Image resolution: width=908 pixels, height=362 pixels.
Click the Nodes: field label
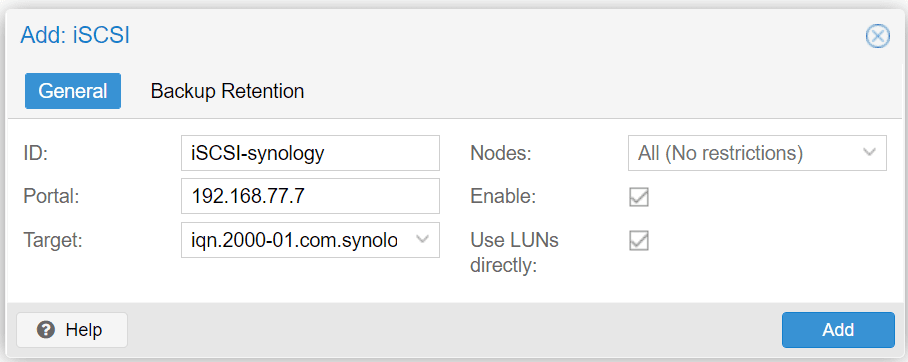click(501, 153)
